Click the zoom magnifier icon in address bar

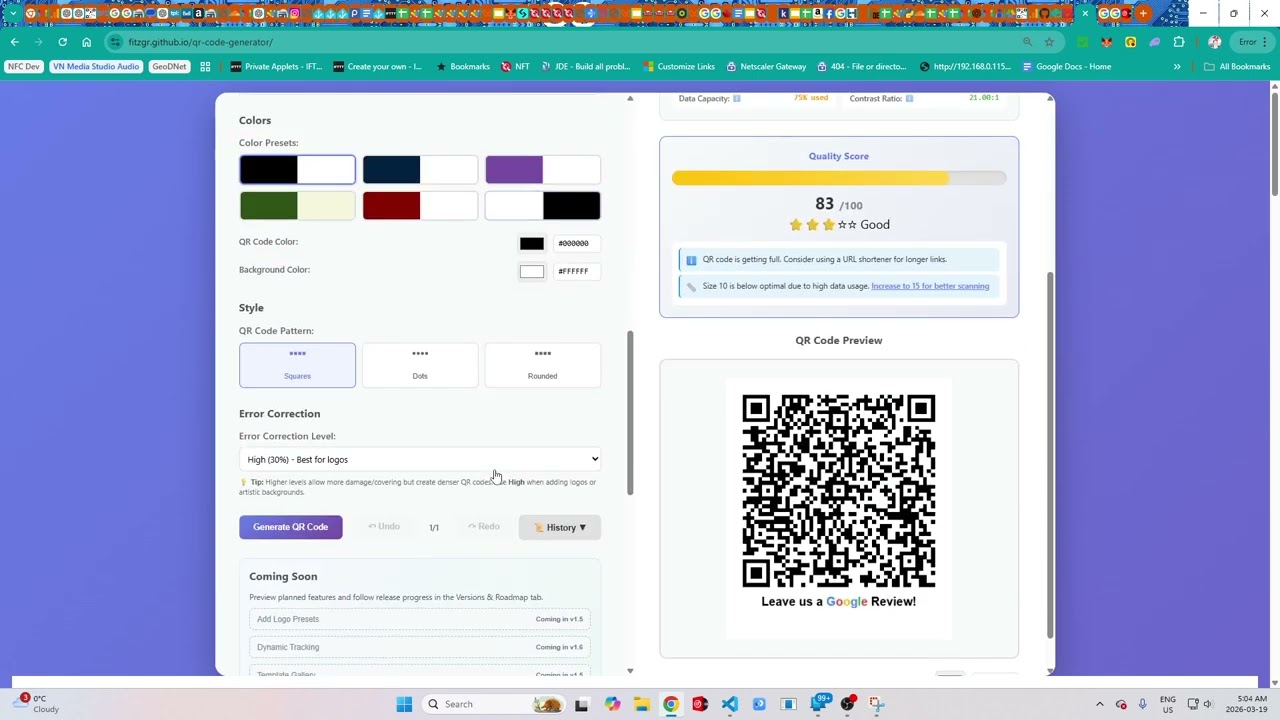1027,42
